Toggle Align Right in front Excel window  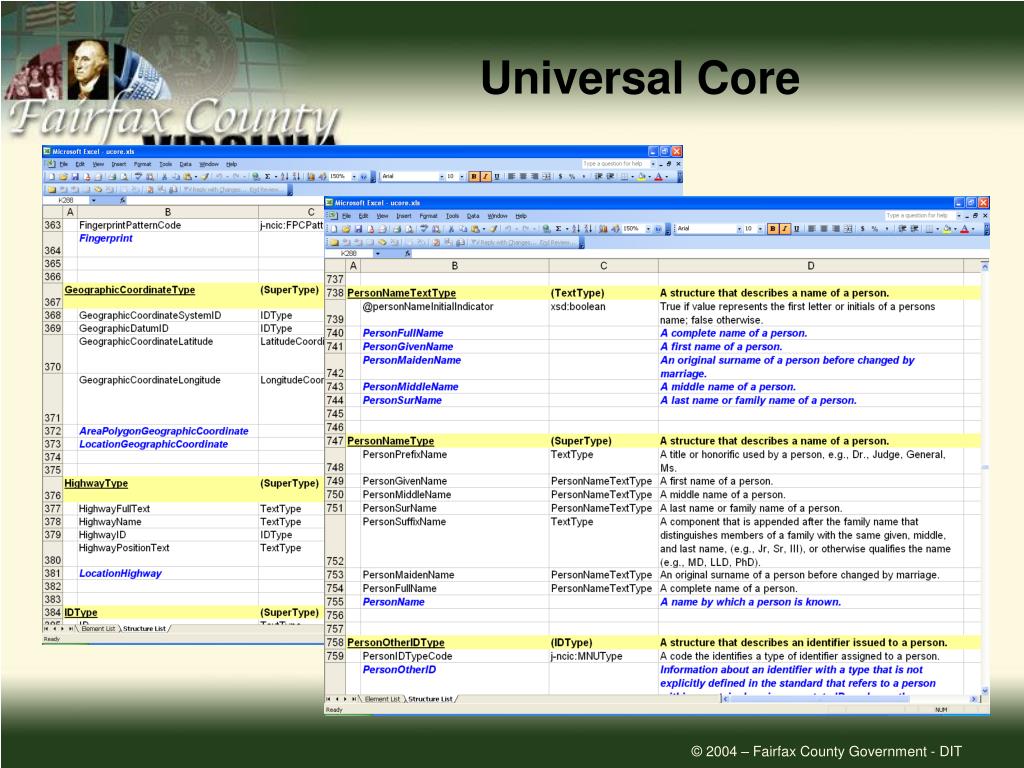point(836,229)
